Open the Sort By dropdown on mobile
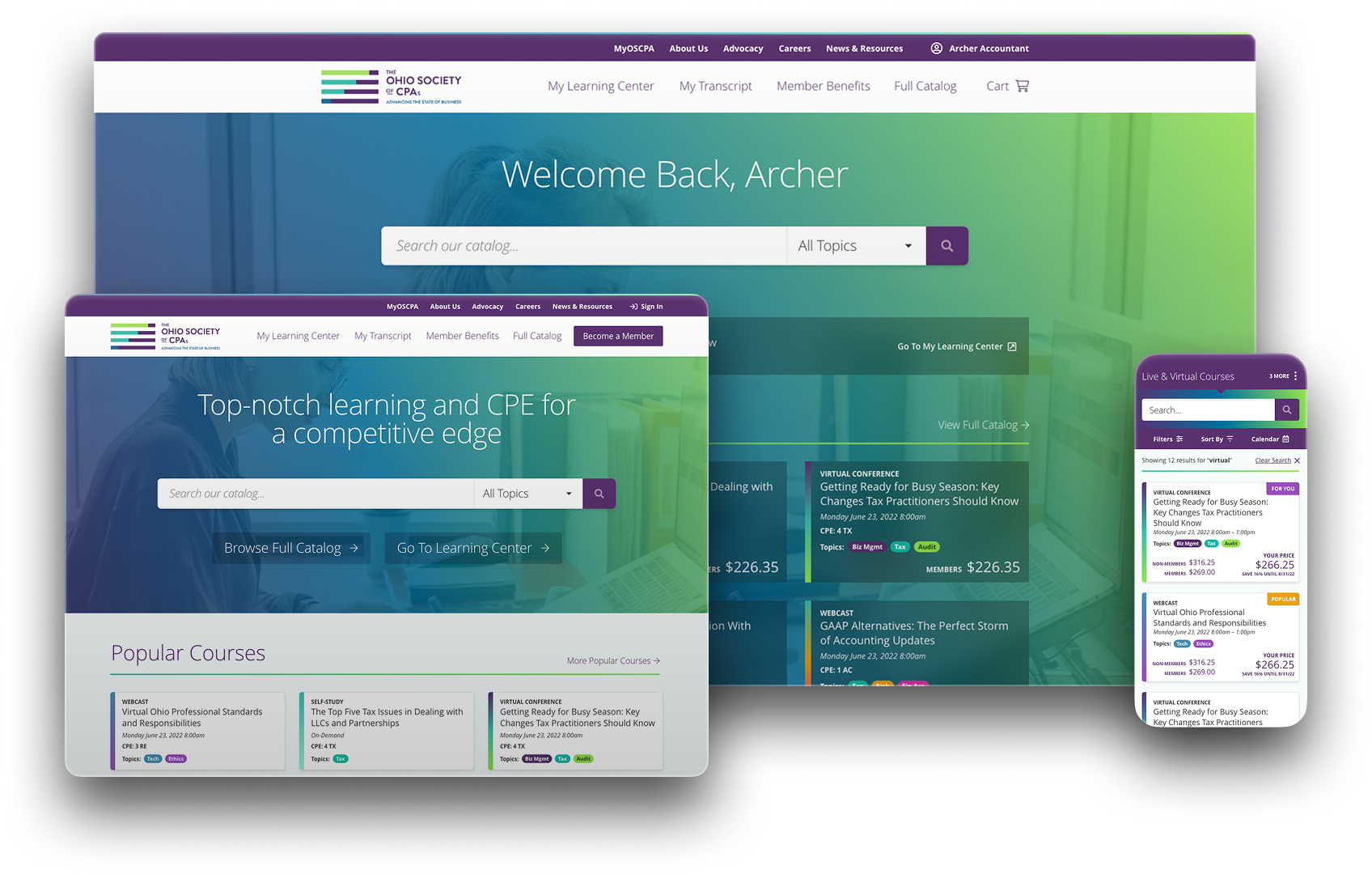 point(1217,439)
